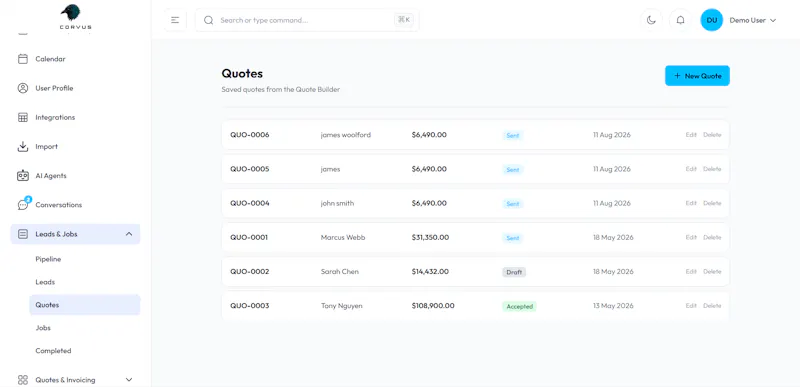Click the ⌘K shortcut badge

pyautogui.click(x=404, y=20)
